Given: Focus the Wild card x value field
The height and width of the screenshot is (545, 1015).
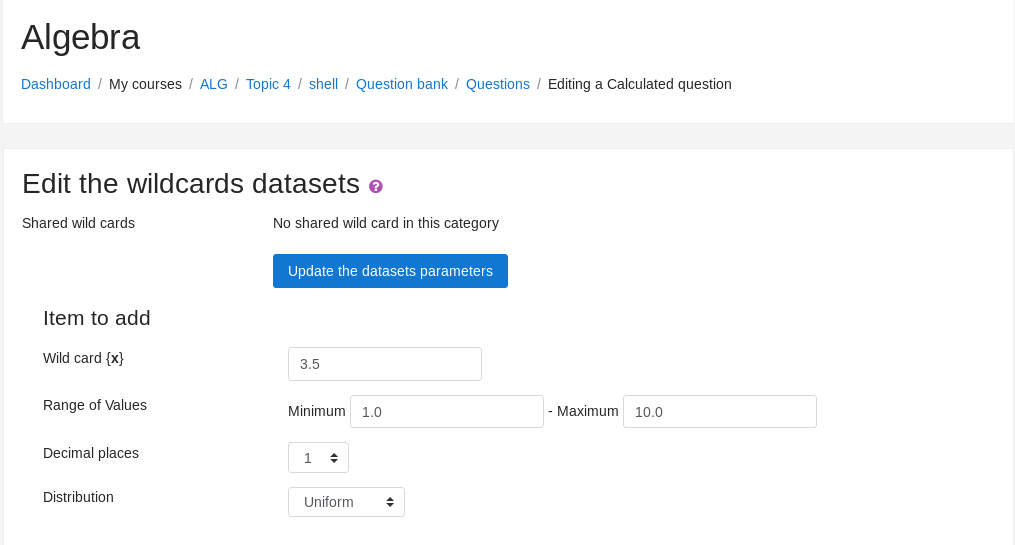Looking at the screenshot, I should (x=385, y=364).
